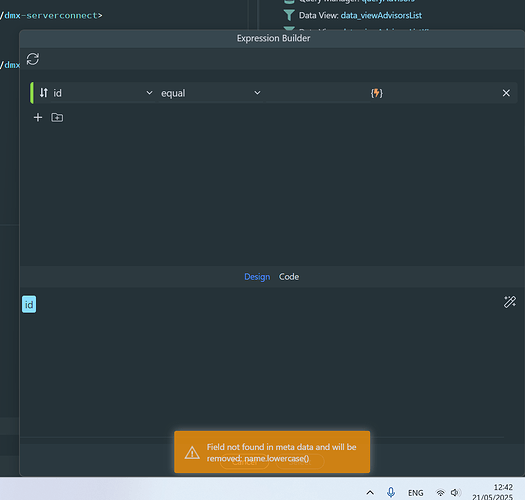Expand the id field dropdown
This screenshot has width=525, height=500.
(x=149, y=93)
